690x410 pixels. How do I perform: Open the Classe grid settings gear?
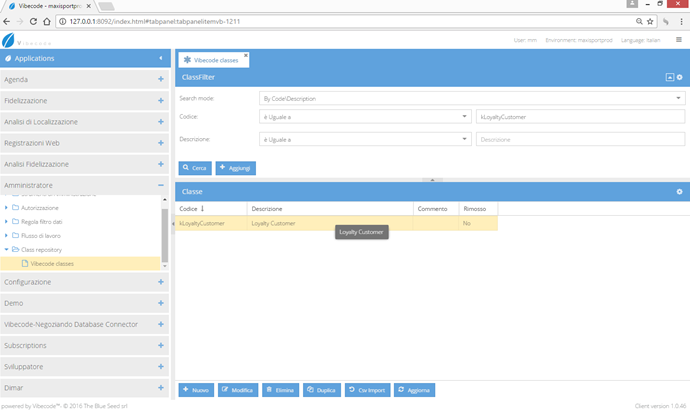[x=680, y=191]
